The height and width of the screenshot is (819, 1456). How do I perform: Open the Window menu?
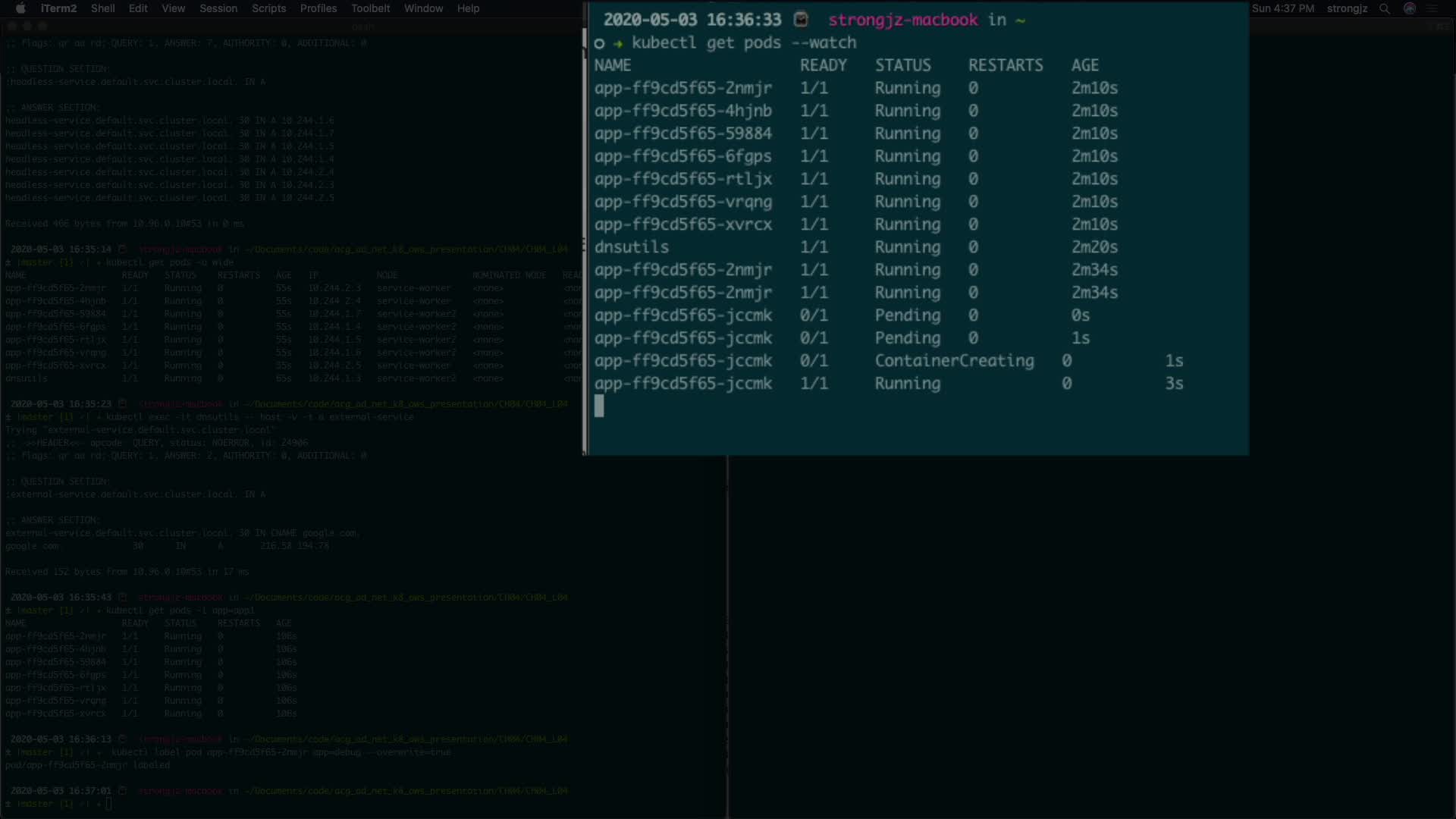point(423,8)
